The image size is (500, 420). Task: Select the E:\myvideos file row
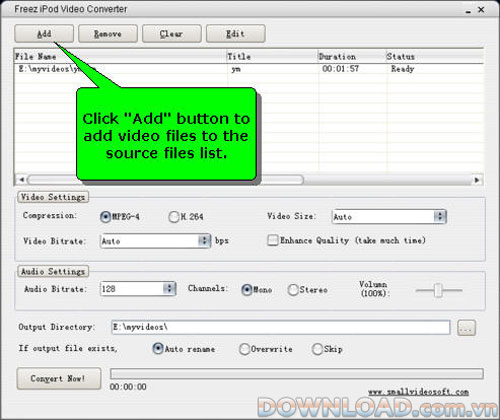[249, 69]
